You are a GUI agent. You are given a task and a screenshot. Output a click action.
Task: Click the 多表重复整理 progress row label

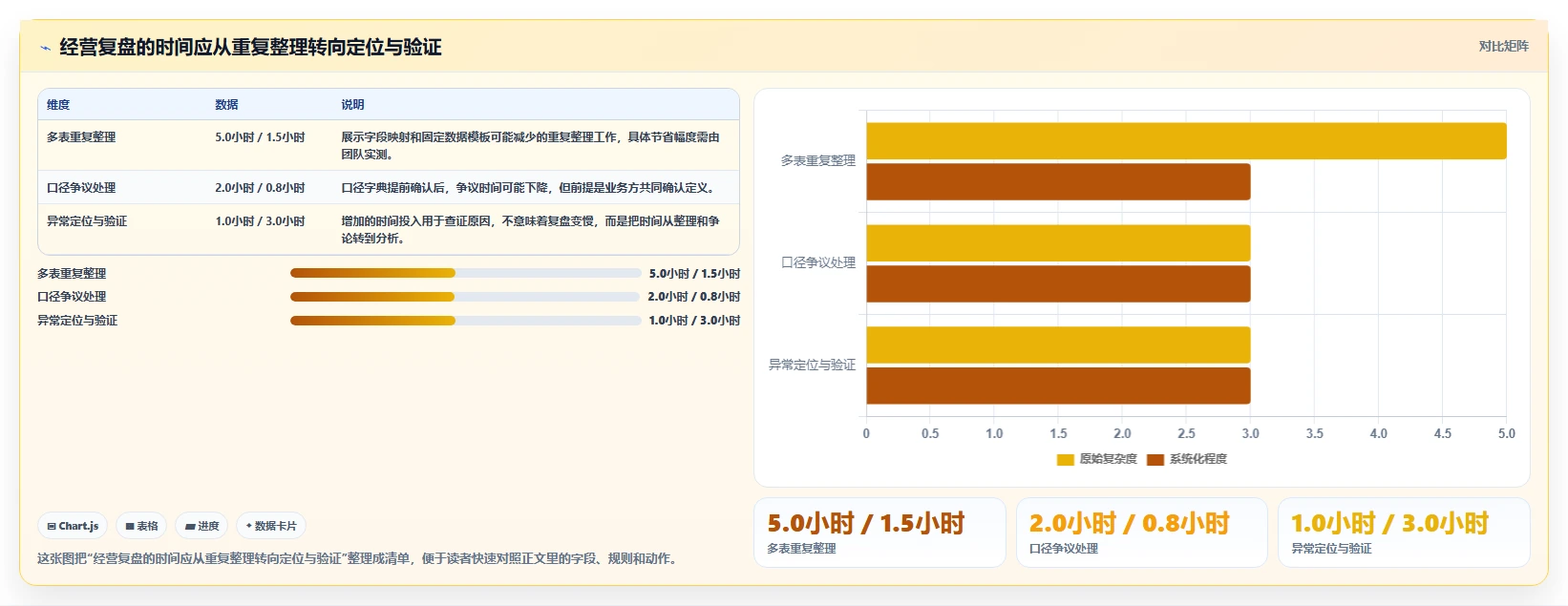(x=72, y=274)
